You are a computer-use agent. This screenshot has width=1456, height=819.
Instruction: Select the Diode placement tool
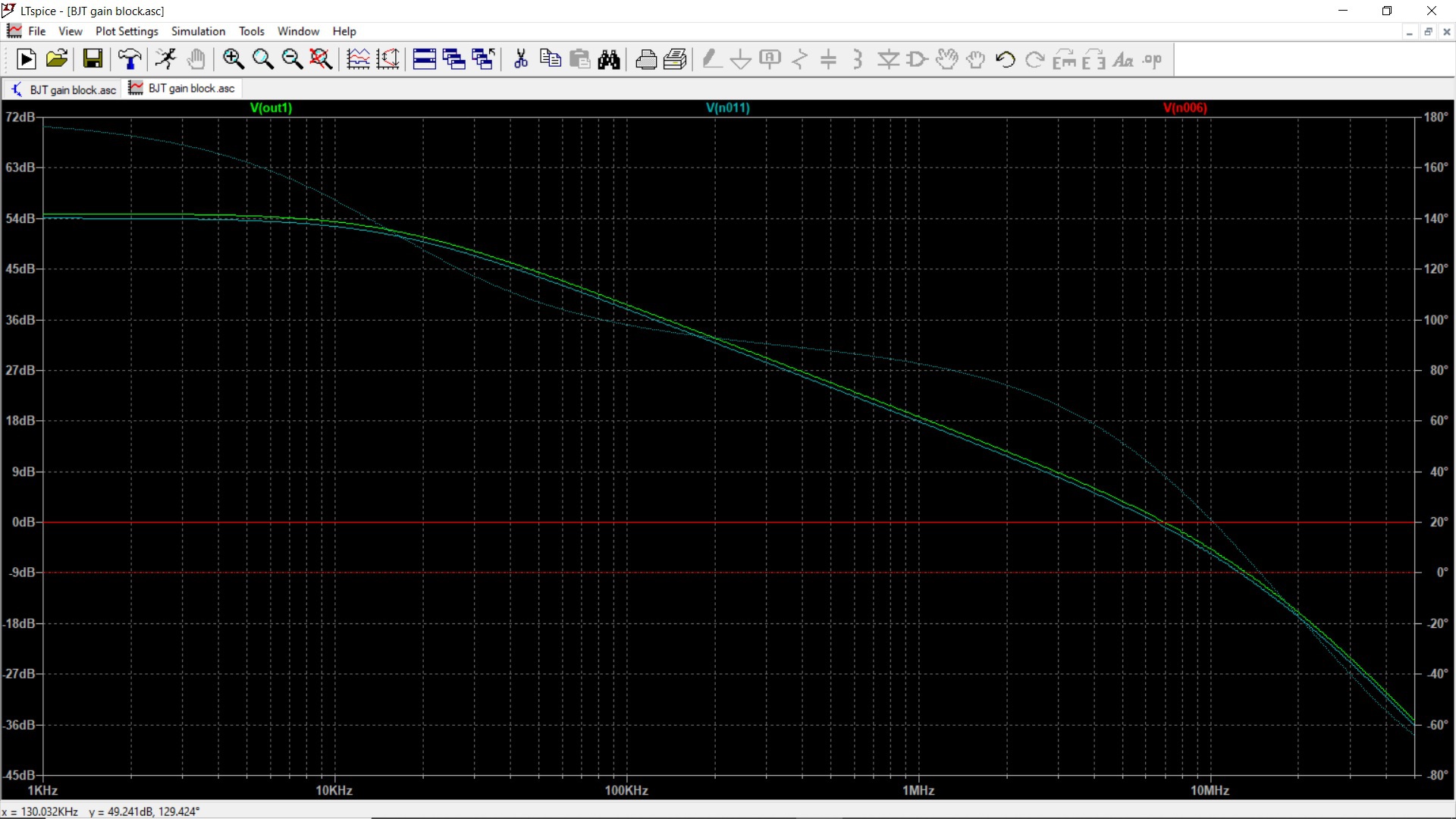[888, 59]
